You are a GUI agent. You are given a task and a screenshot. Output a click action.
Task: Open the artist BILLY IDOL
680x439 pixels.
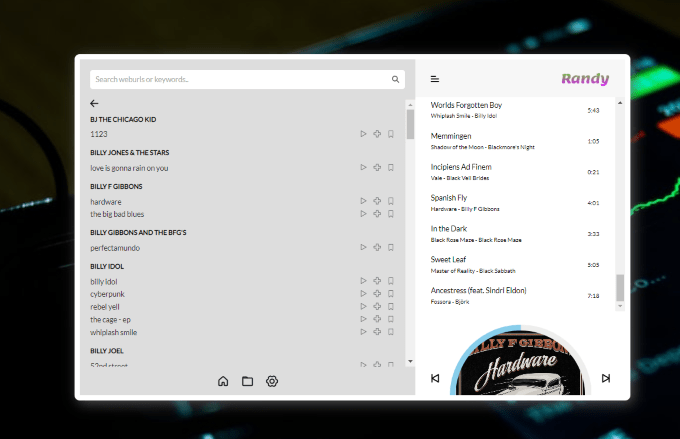click(107, 266)
